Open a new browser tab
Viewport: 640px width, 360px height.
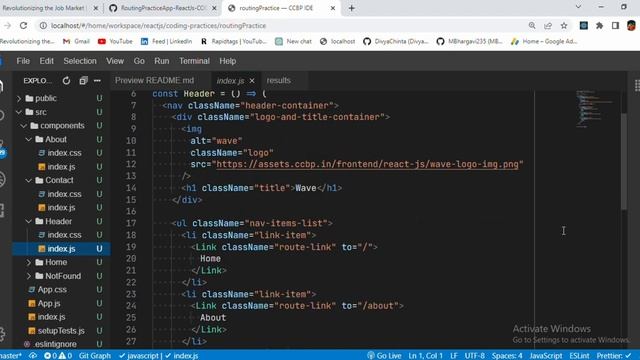tap(351, 8)
